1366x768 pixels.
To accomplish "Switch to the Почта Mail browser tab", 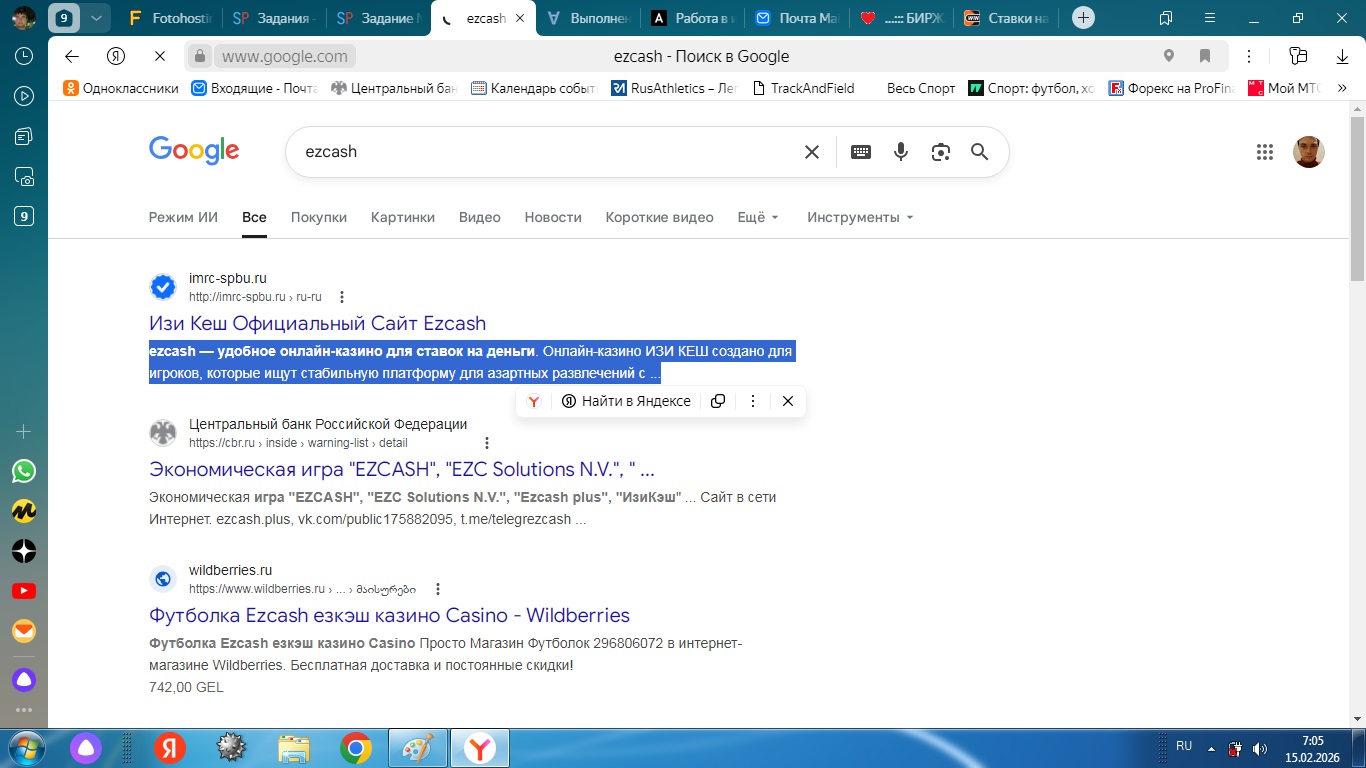I will pyautogui.click(x=796, y=18).
